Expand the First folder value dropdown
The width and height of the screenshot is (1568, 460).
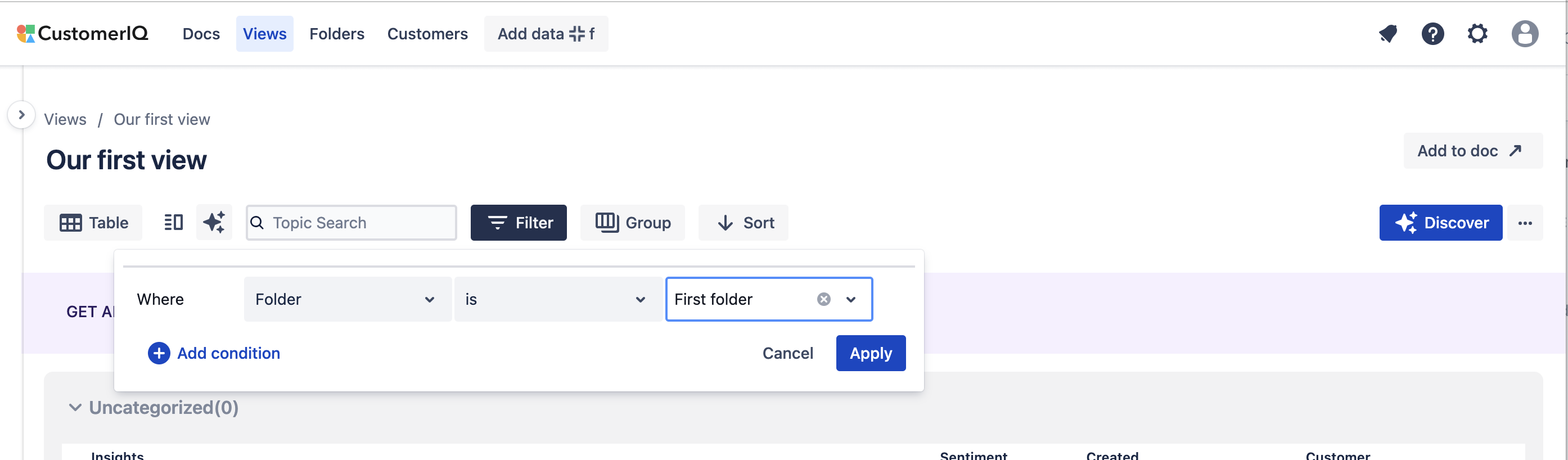coord(851,299)
